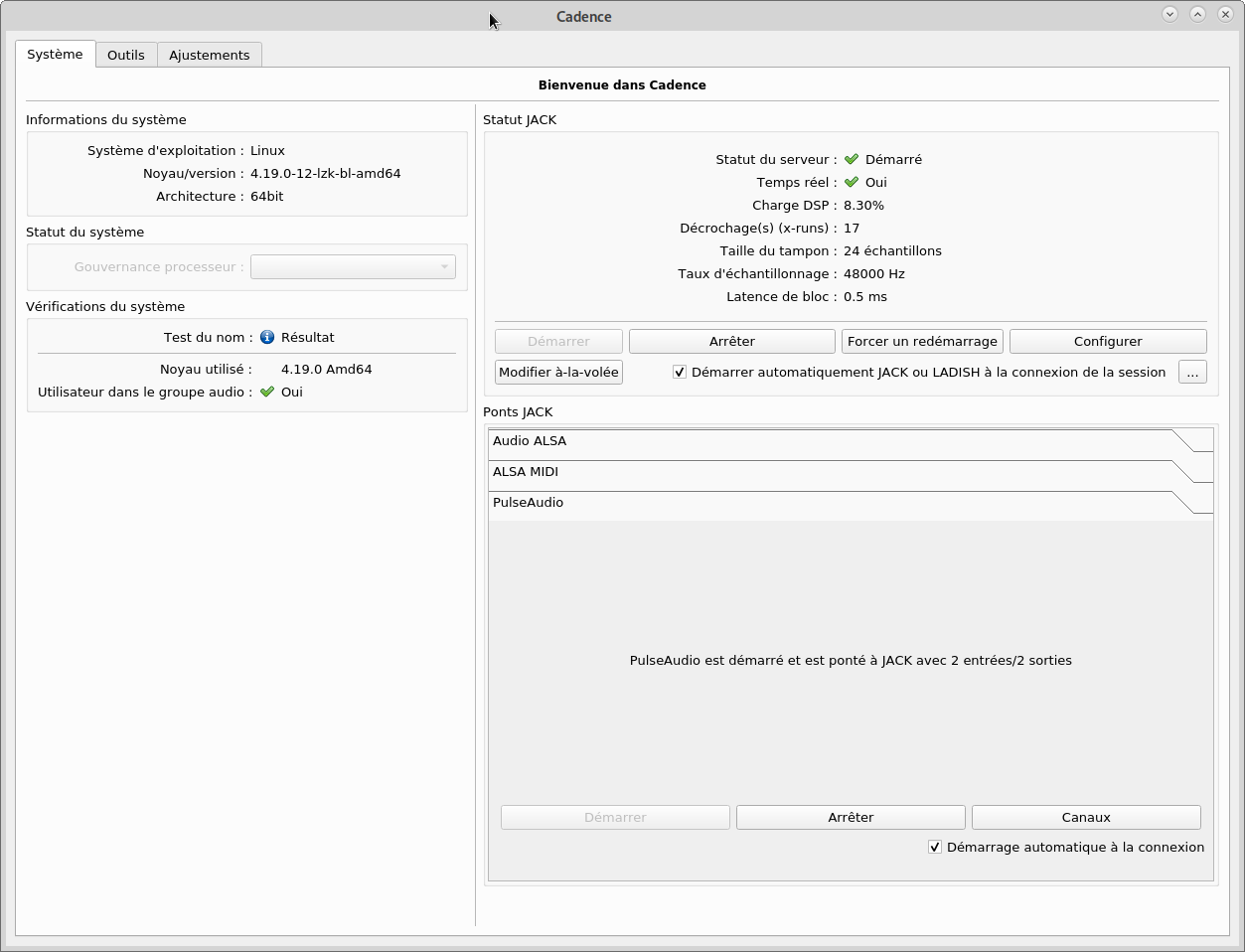Click the green check next to Temps réel
The image size is (1245, 952).
pos(852,182)
